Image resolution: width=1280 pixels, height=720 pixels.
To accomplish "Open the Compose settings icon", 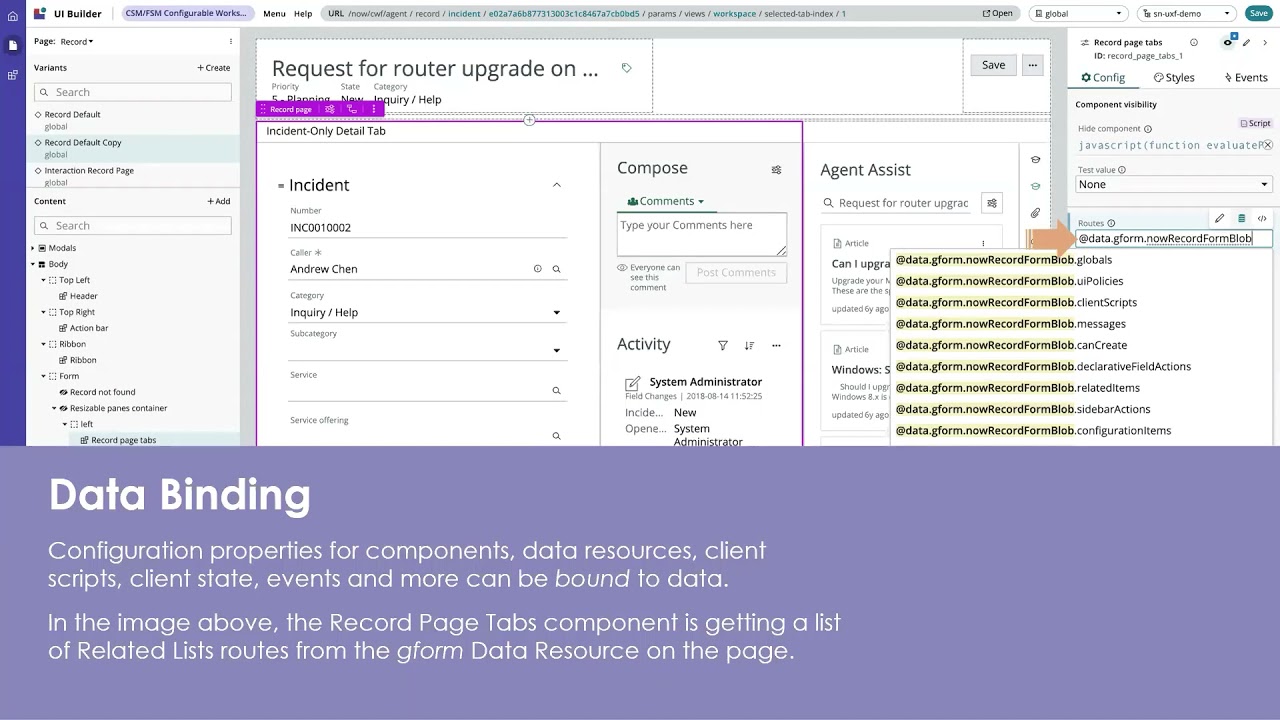I will click(x=776, y=170).
